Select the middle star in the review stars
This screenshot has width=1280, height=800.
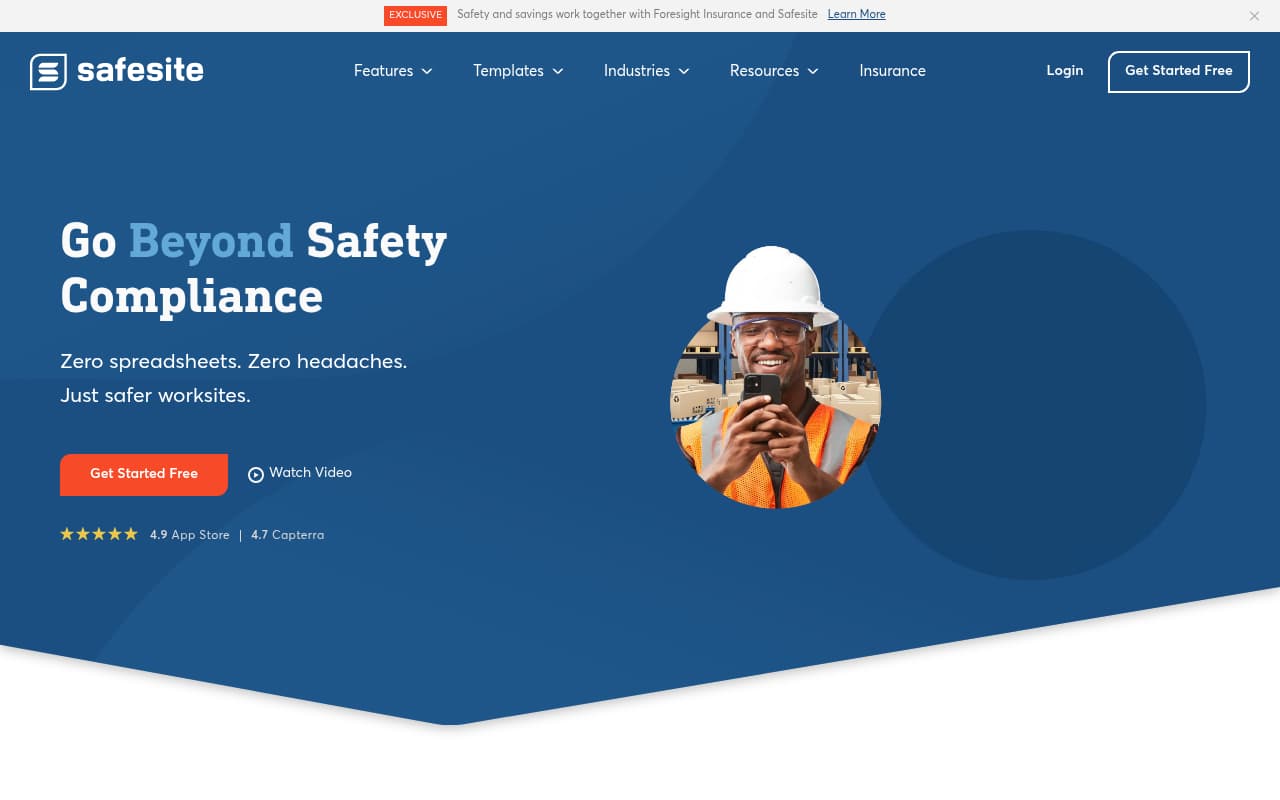99,534
